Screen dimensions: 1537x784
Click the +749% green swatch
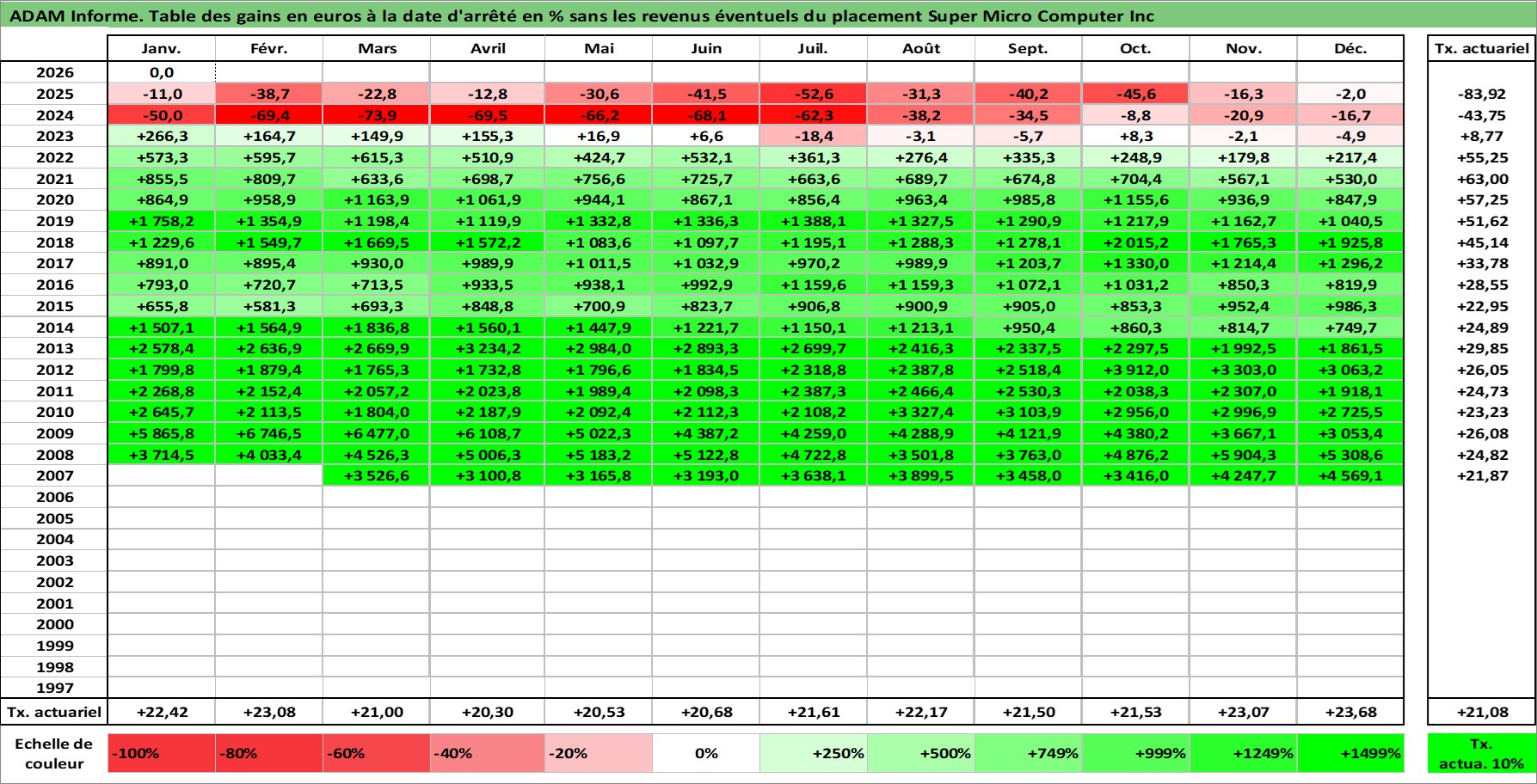[x=1029, y=753]
